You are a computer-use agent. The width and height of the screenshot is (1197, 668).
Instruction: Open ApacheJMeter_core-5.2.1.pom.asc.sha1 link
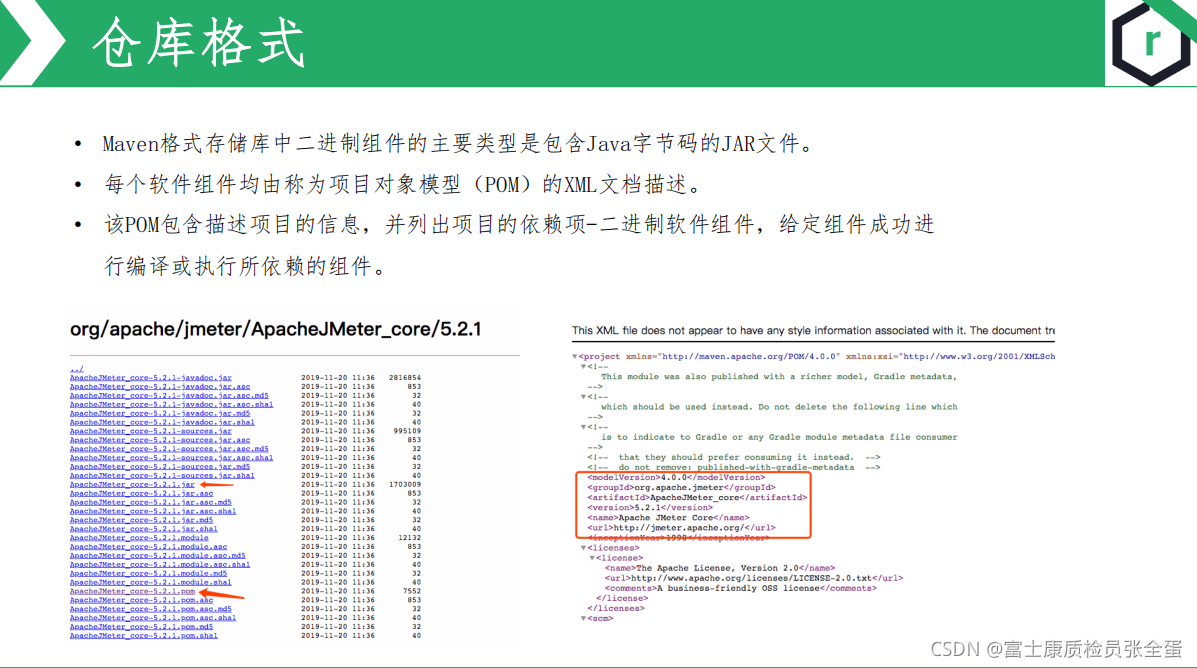pyautogui.click(x=153, y=618)
